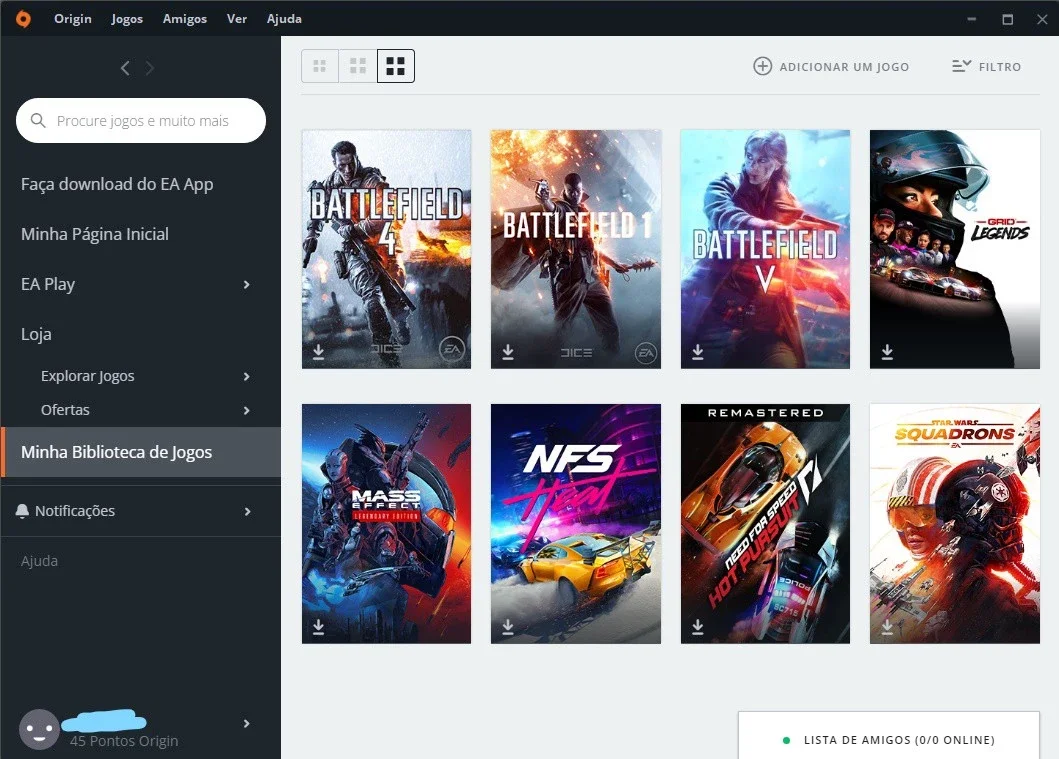1059x759 pixels.
Task: Click the 45 Pontos Origin text
Action: [x=124, y=741]
